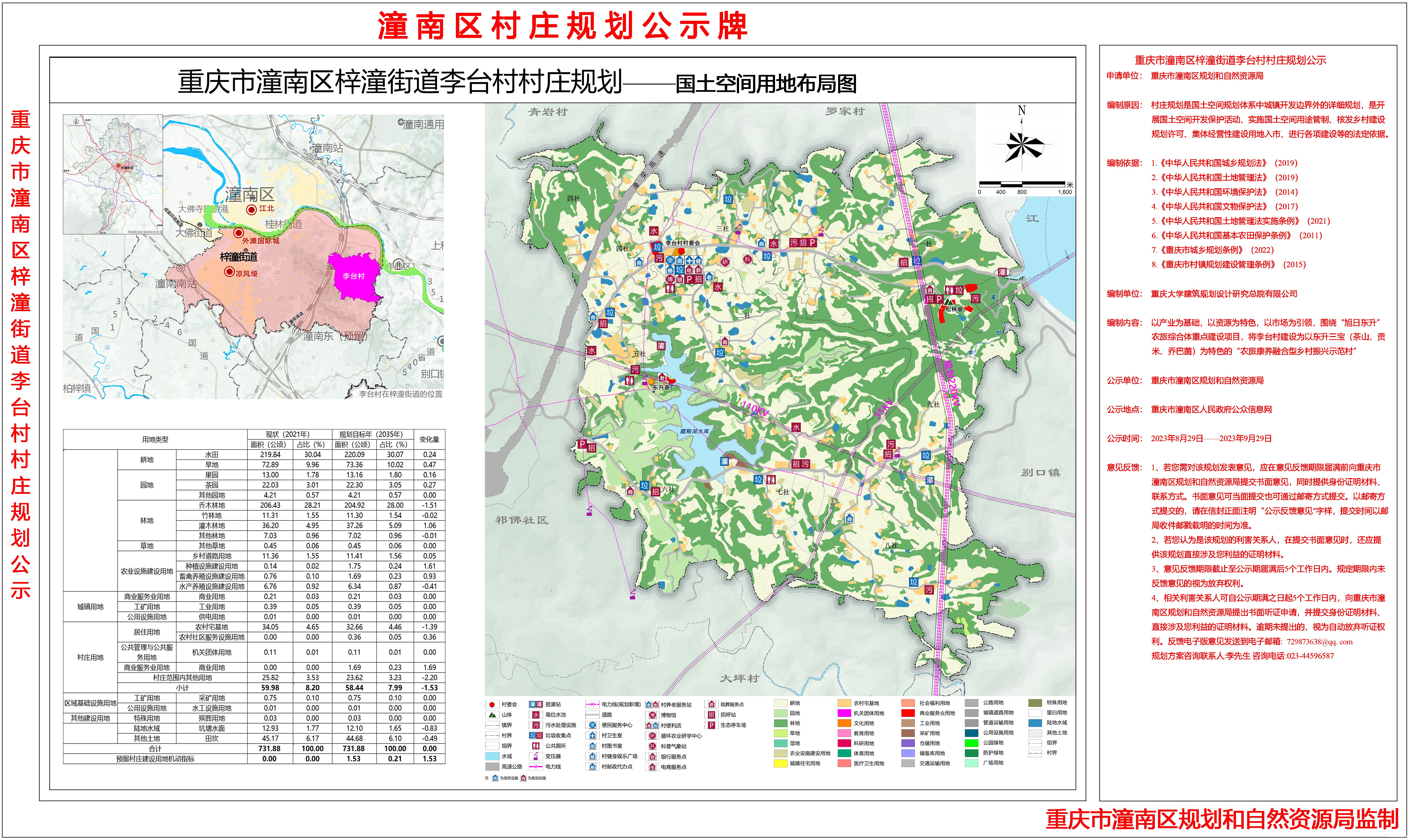Click the 山体 mountain legend icon
Image resolution: width=1409 pixels, height=840 pixels.
(493, 715)
